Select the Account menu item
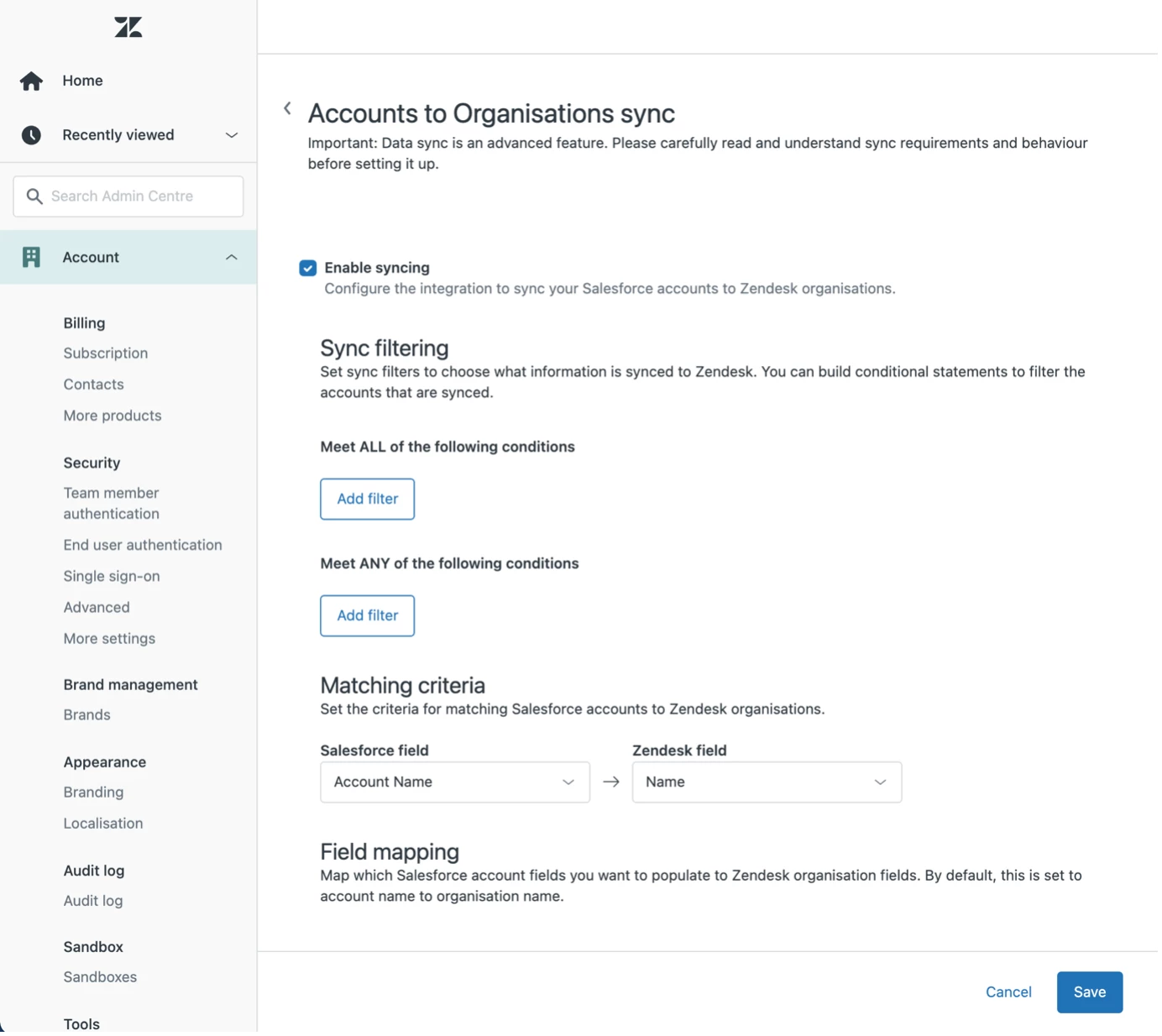 (128, 257)
